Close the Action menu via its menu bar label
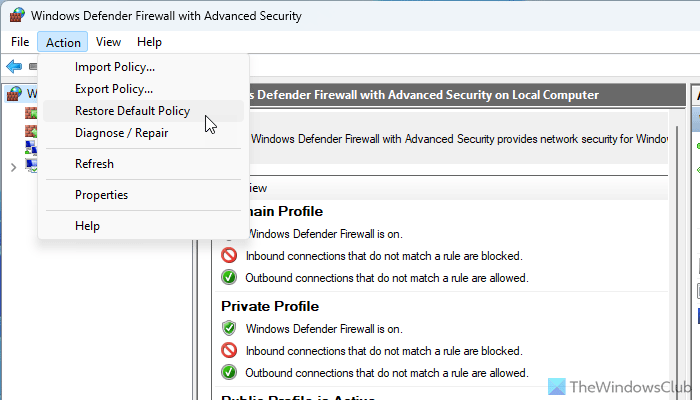Viewport: 700px width, 400px height. (63, 42)
